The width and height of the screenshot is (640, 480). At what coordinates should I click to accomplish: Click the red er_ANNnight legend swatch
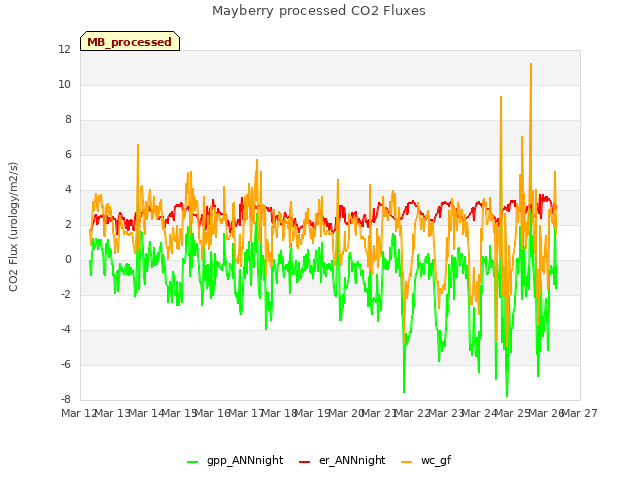[304, 462]
